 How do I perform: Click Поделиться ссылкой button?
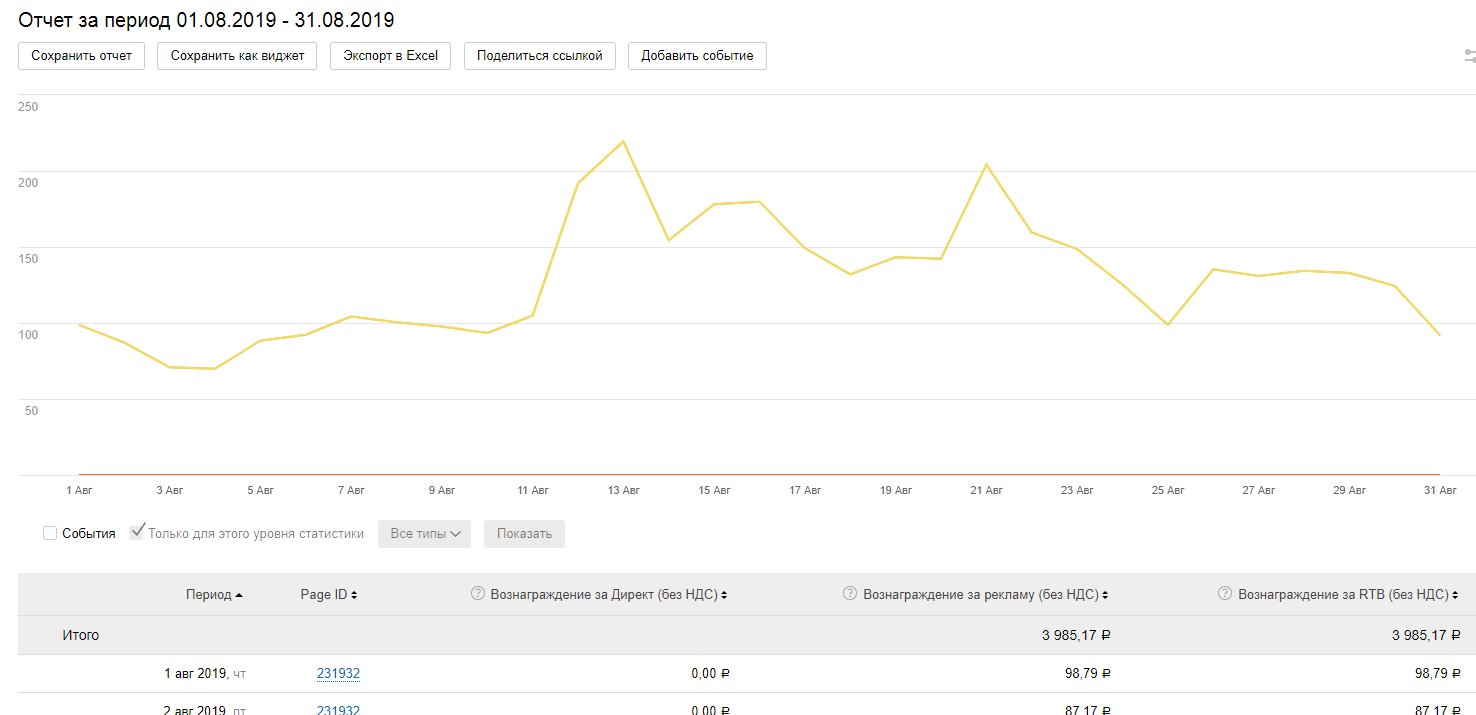(x=539, y=56)
